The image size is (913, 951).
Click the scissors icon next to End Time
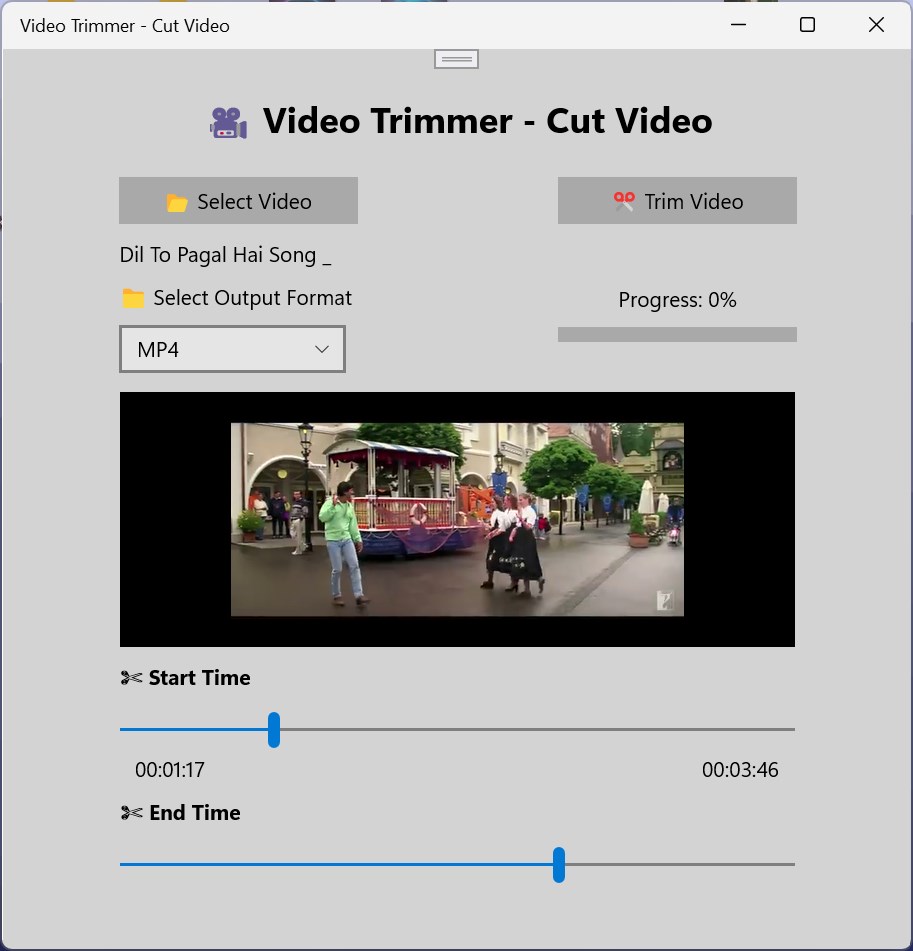point(131,813)
